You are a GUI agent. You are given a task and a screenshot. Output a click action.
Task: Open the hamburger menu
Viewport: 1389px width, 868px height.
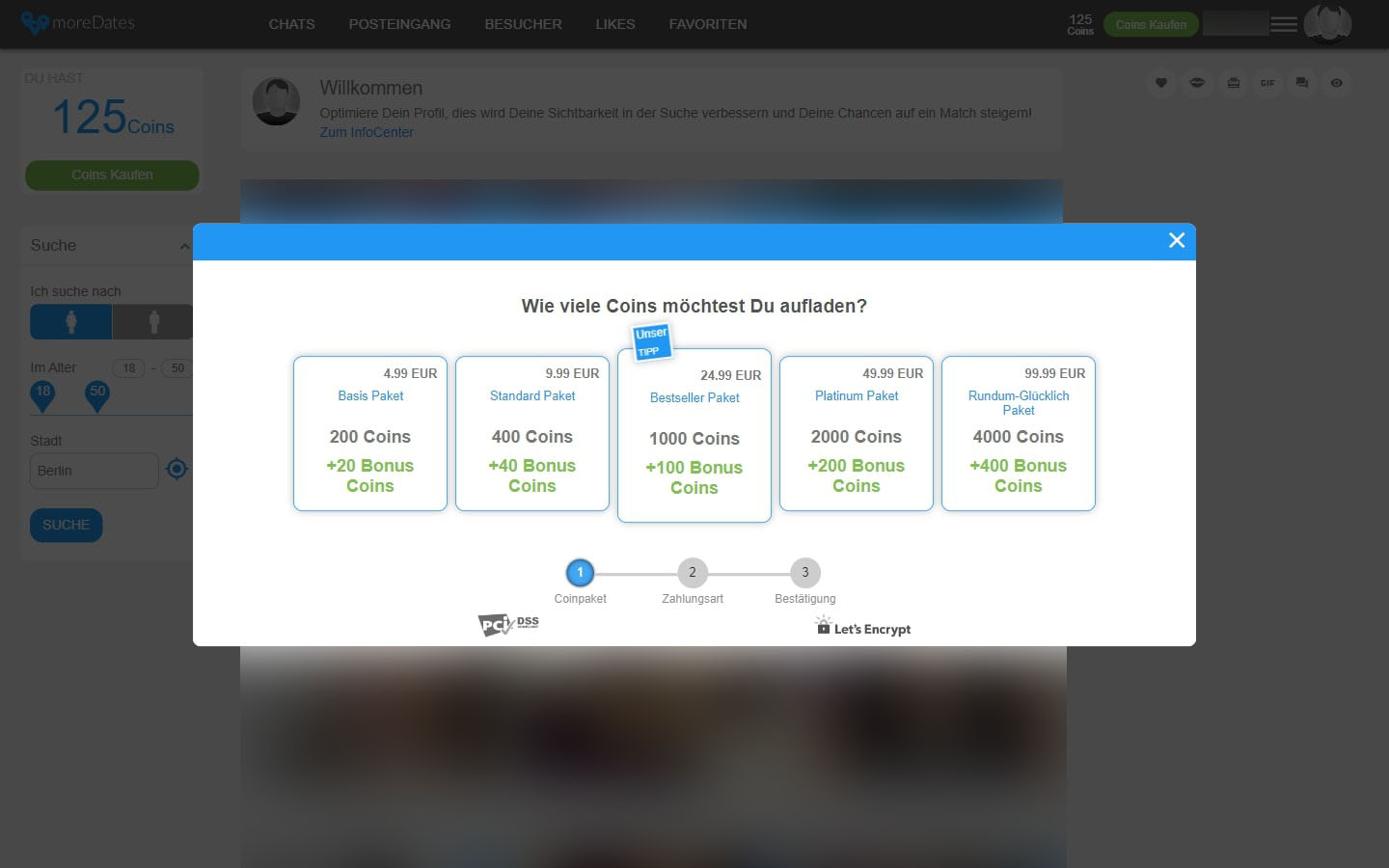click(x=1283, y=24)
